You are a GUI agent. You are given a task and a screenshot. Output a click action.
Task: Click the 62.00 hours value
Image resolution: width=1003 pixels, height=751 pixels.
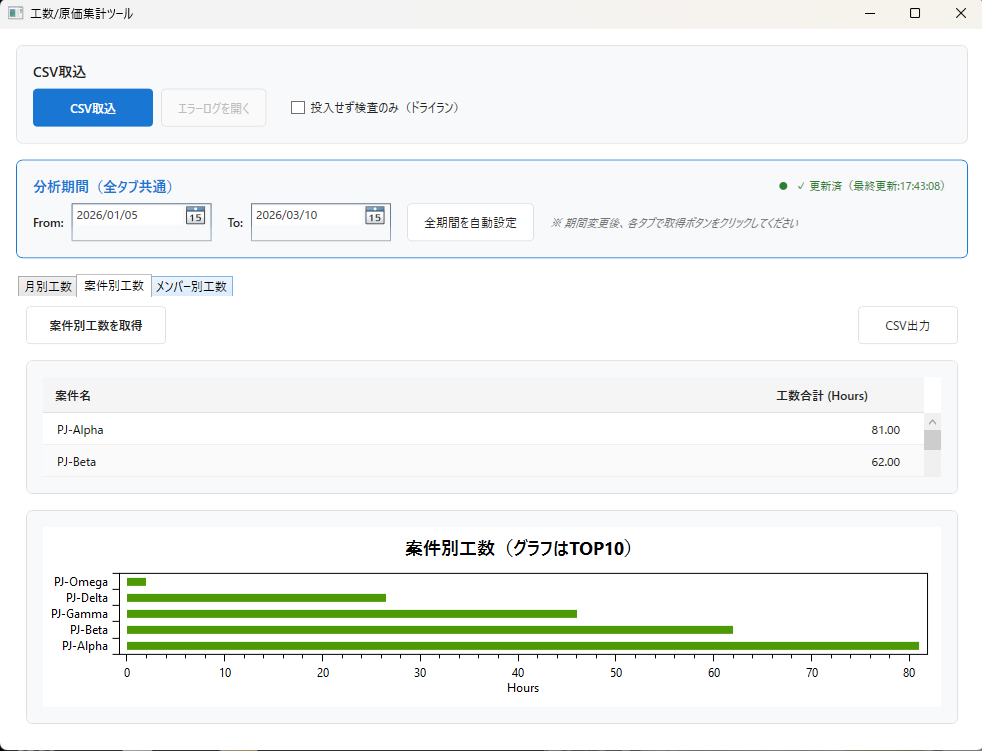[x=885, y=462]
